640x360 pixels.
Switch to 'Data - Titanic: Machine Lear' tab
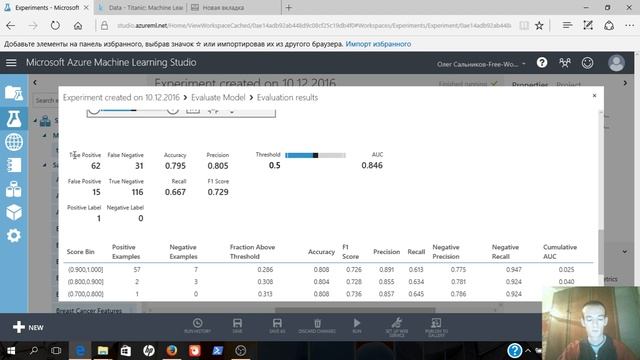pyautogui.click(x=141, y=7)
